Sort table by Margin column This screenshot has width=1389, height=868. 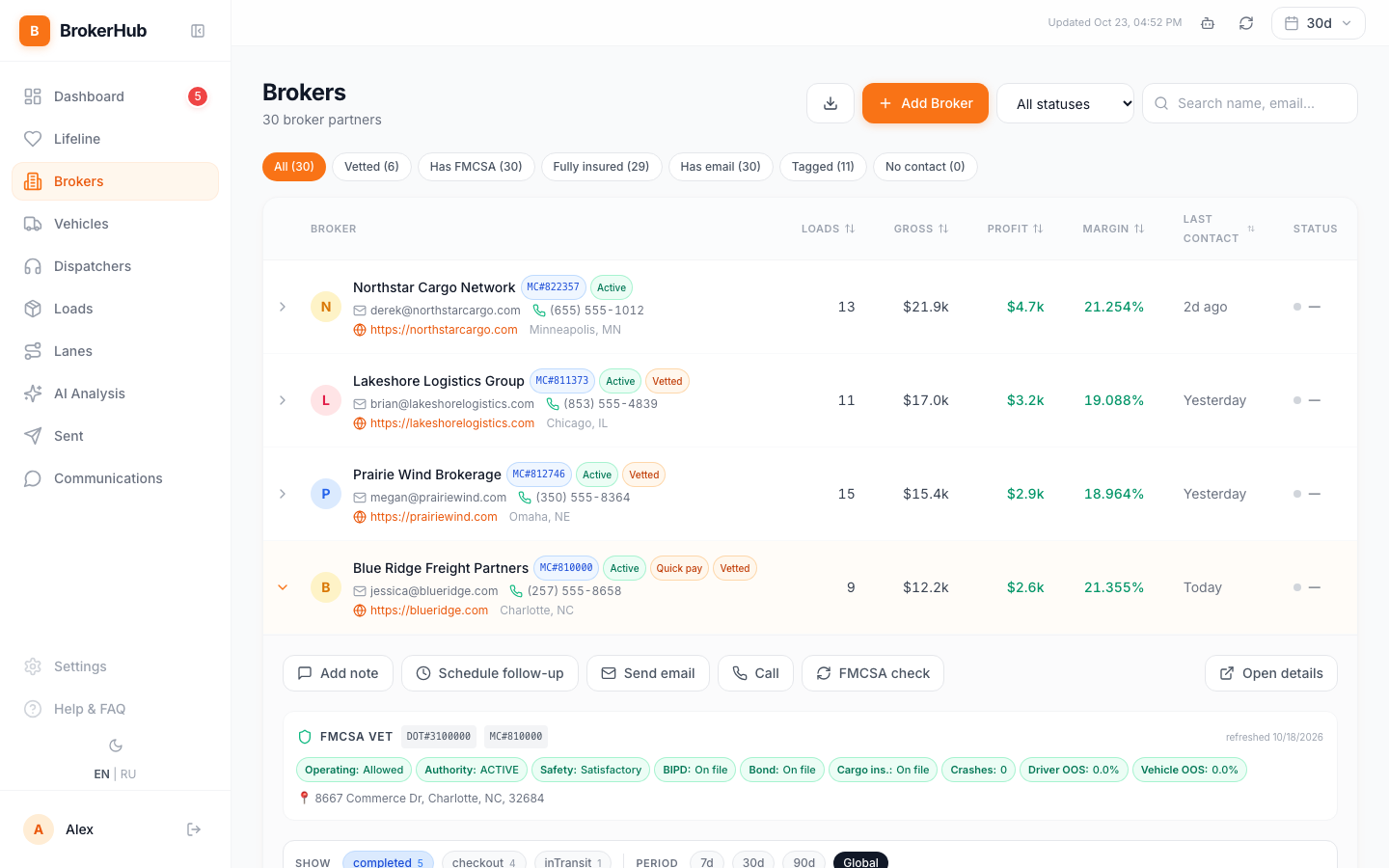(1113, 229)
